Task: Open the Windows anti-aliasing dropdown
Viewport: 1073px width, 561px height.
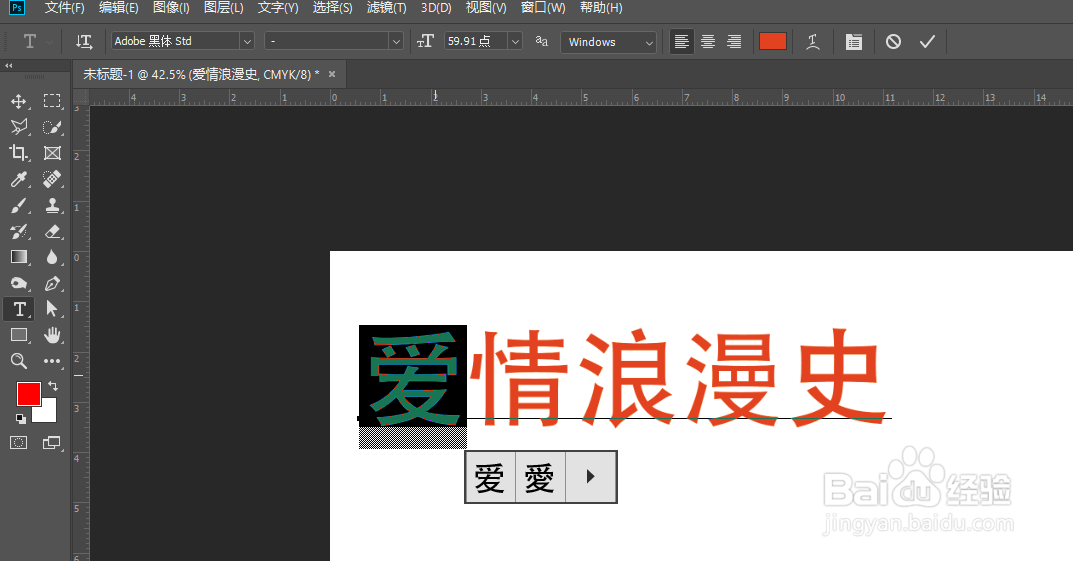Action: coord(608,42)
